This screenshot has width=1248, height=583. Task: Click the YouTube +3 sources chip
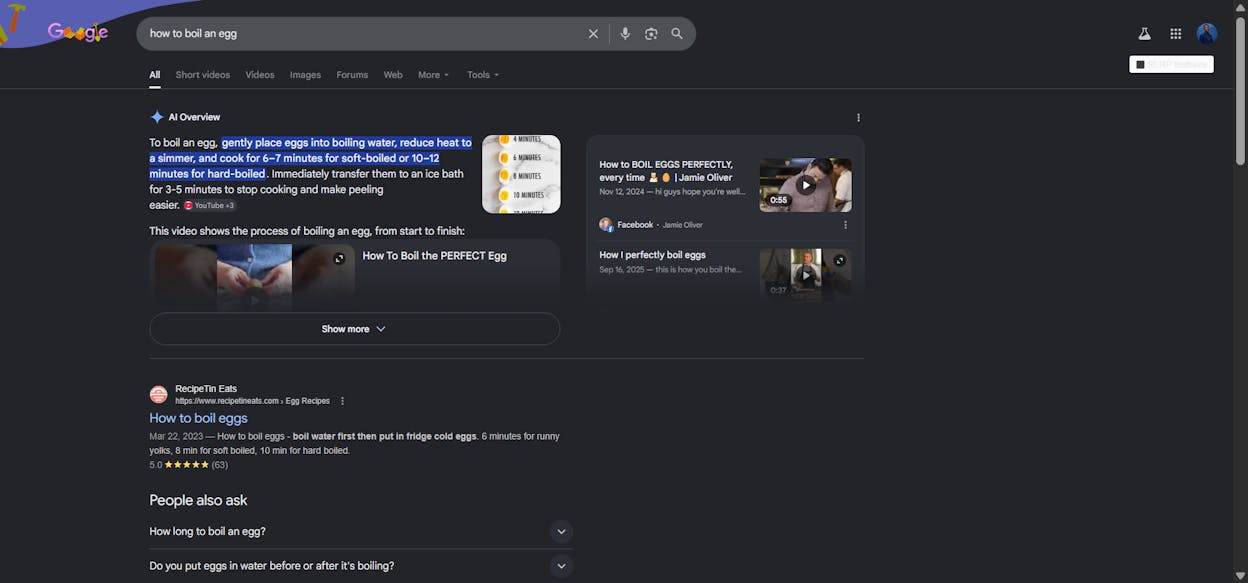tap(210, 205)
